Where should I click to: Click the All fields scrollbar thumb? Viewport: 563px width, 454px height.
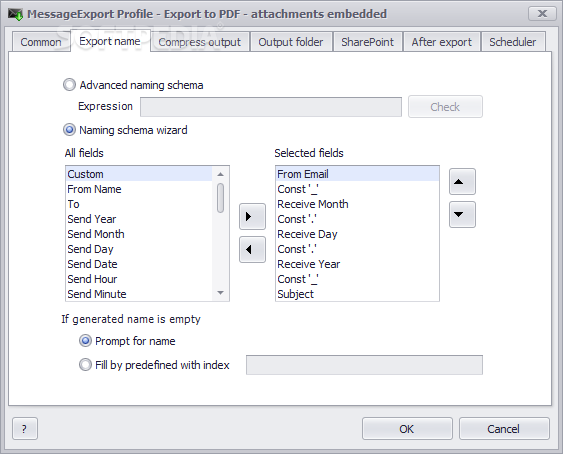coord(220,198)
